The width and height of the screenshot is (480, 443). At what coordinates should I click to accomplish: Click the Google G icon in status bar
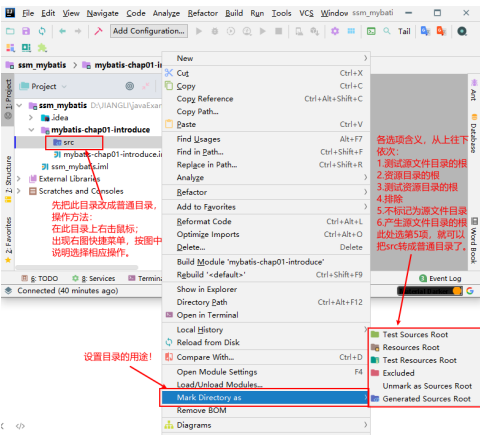click(470, 291)
